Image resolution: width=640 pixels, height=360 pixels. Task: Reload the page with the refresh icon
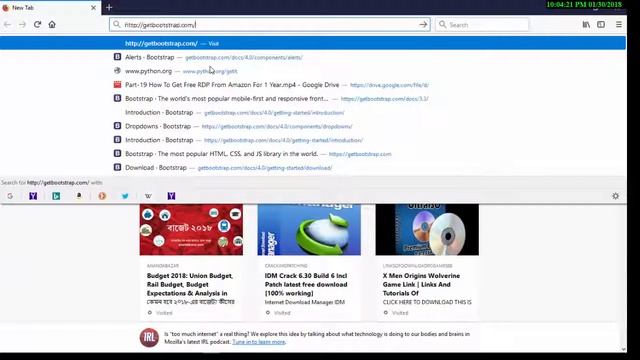coord(37,24)
